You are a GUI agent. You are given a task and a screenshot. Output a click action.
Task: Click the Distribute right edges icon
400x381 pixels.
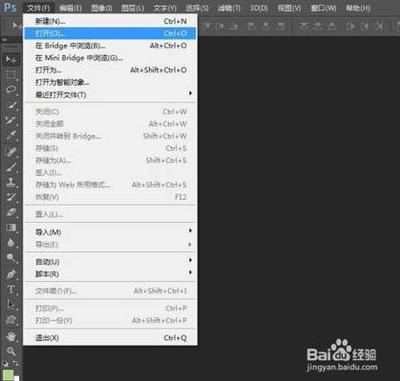click(379, 26)
